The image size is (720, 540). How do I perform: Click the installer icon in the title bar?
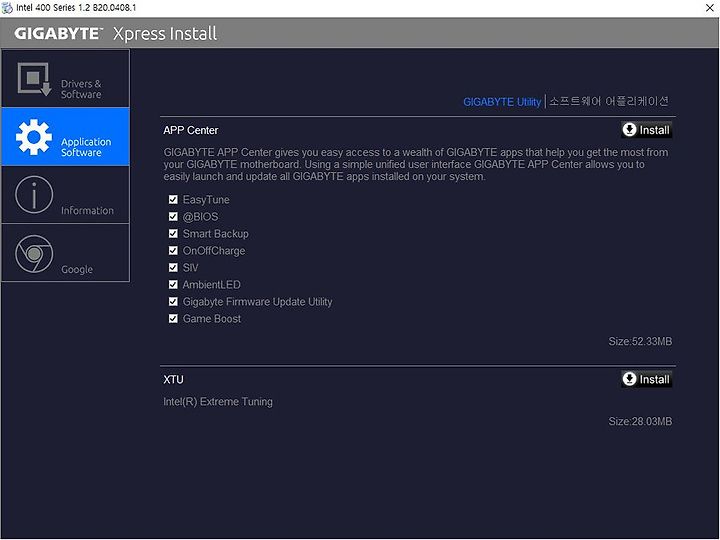(x=7, y=7)
